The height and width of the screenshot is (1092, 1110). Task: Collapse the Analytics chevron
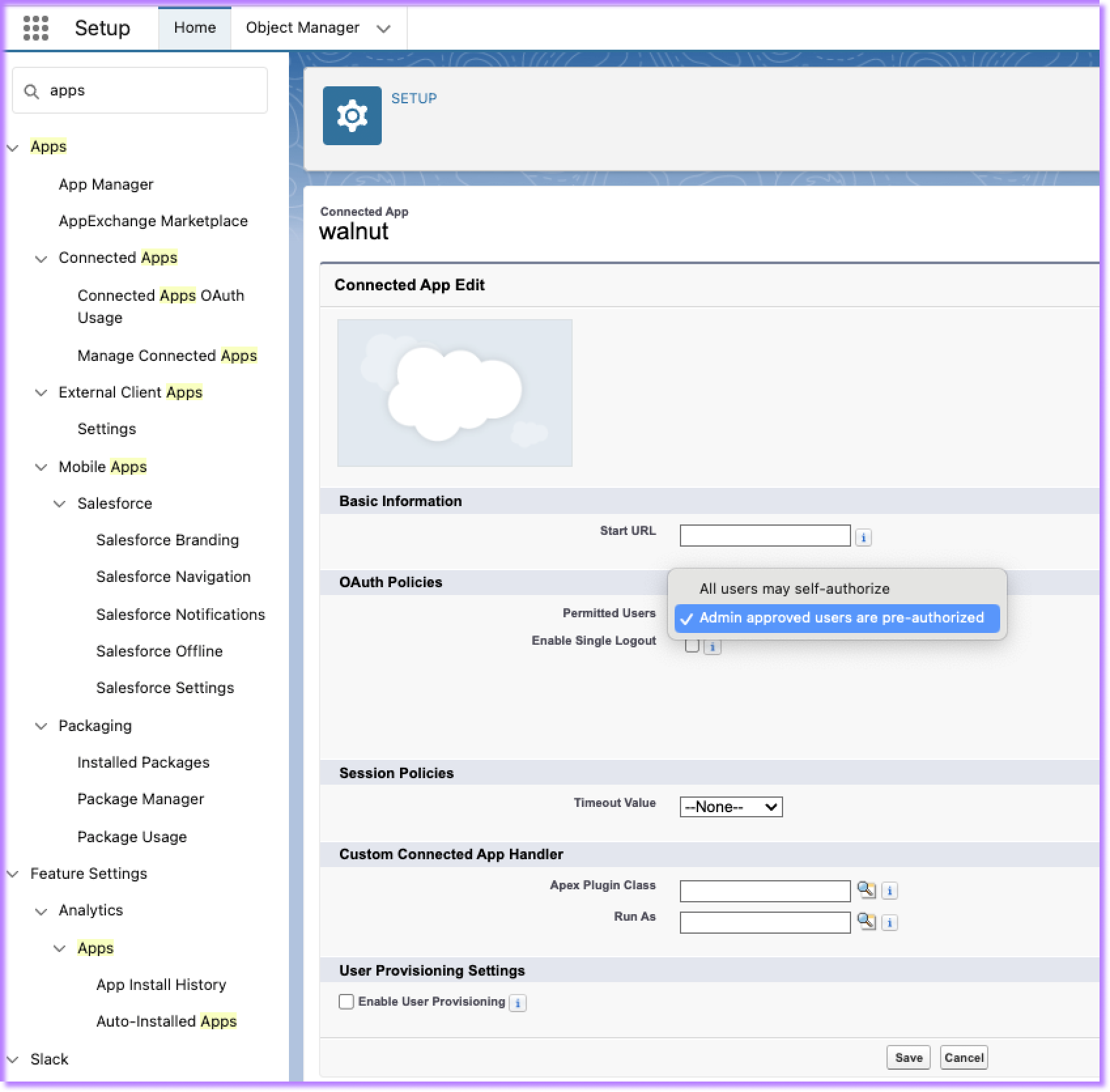[41, 912]
